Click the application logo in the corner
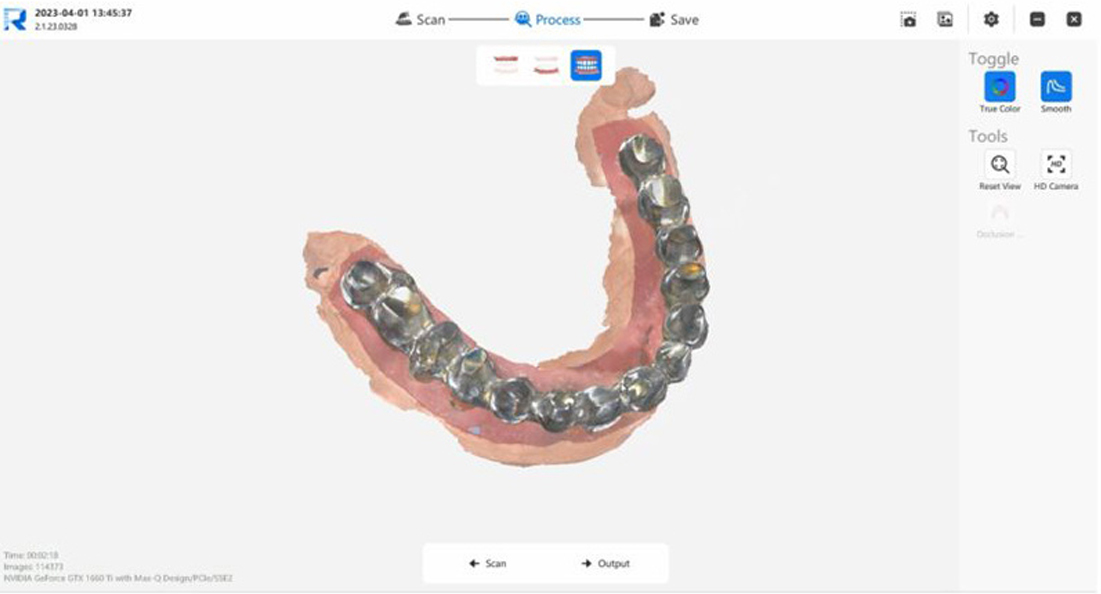 15,20
